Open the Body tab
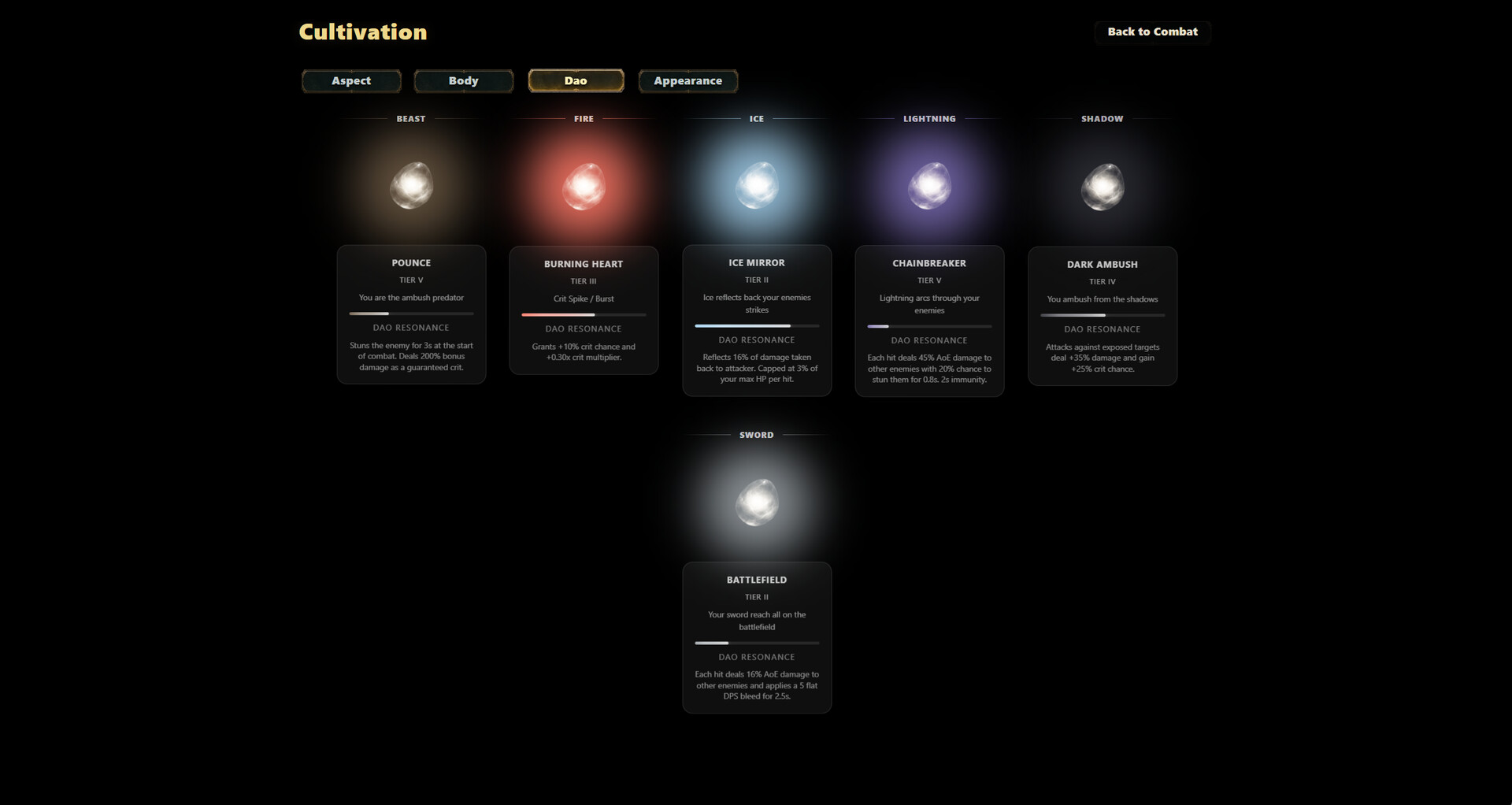 click(x=464, y=80)
